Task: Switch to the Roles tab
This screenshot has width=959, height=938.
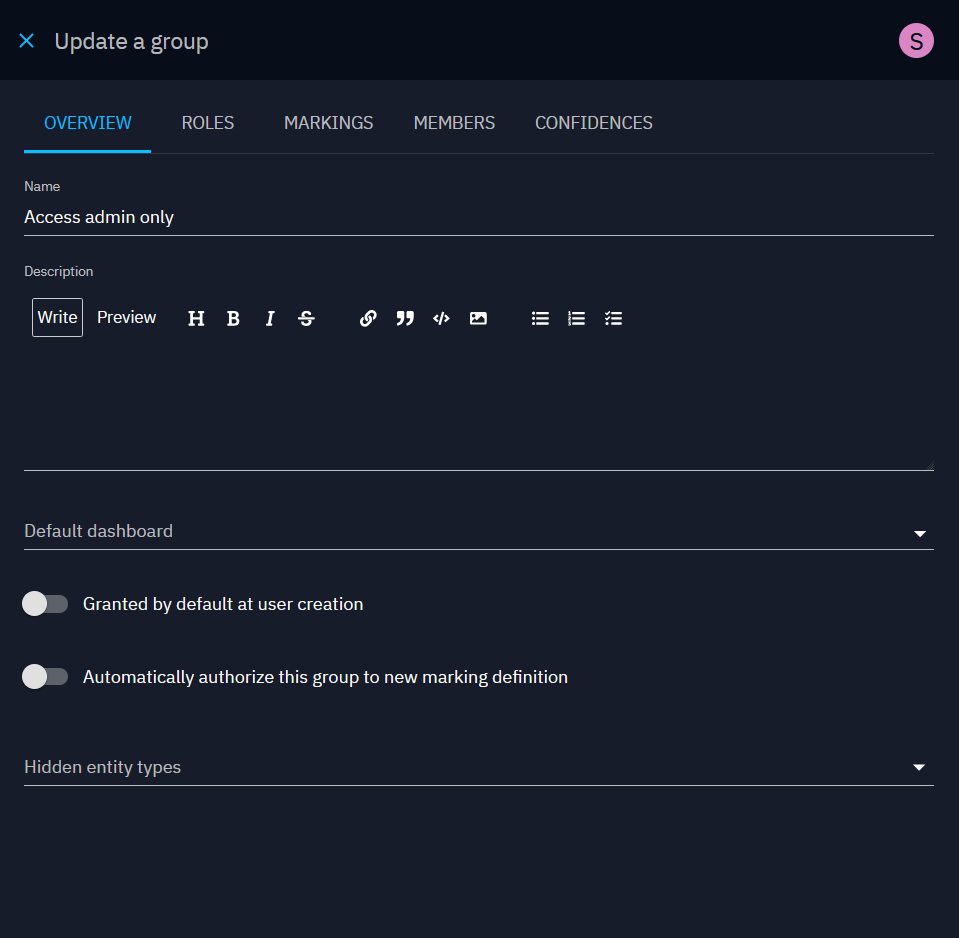Action: click(x=208, y=123)
